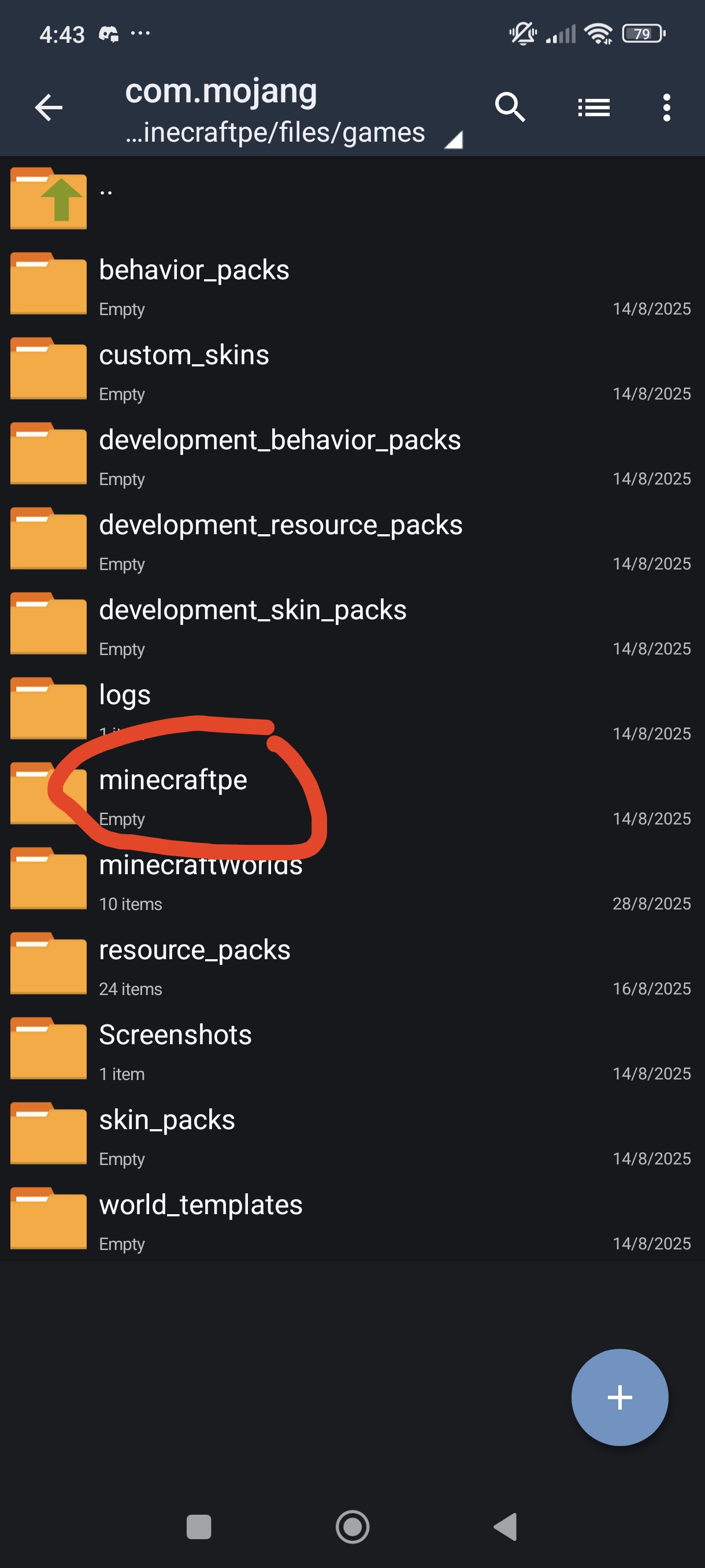Tap the Android back triangle button
705x1568 pixels.
(x=506, y=1526)
